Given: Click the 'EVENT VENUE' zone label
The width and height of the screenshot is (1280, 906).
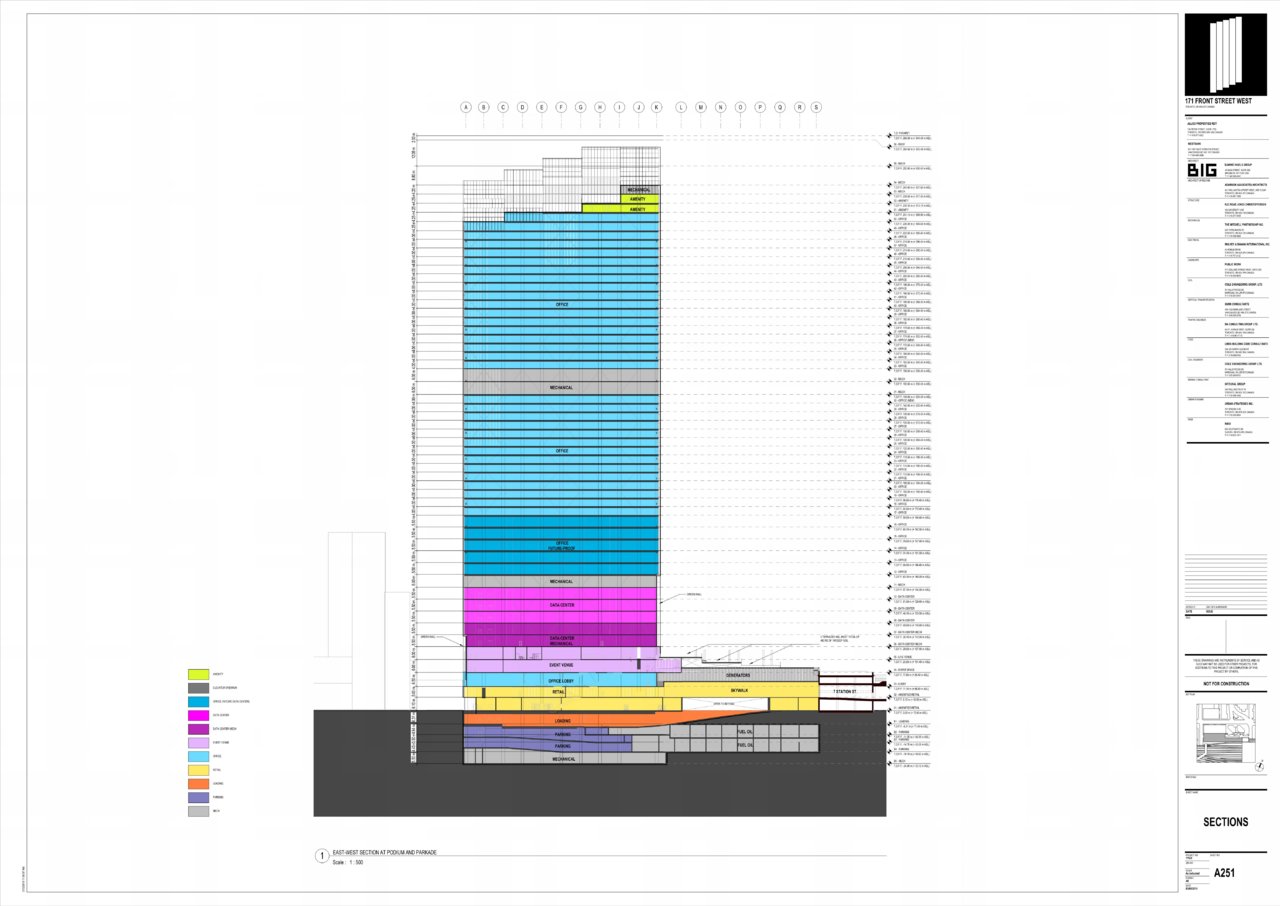Looking at the screenshot, I should tap(561, 665).
